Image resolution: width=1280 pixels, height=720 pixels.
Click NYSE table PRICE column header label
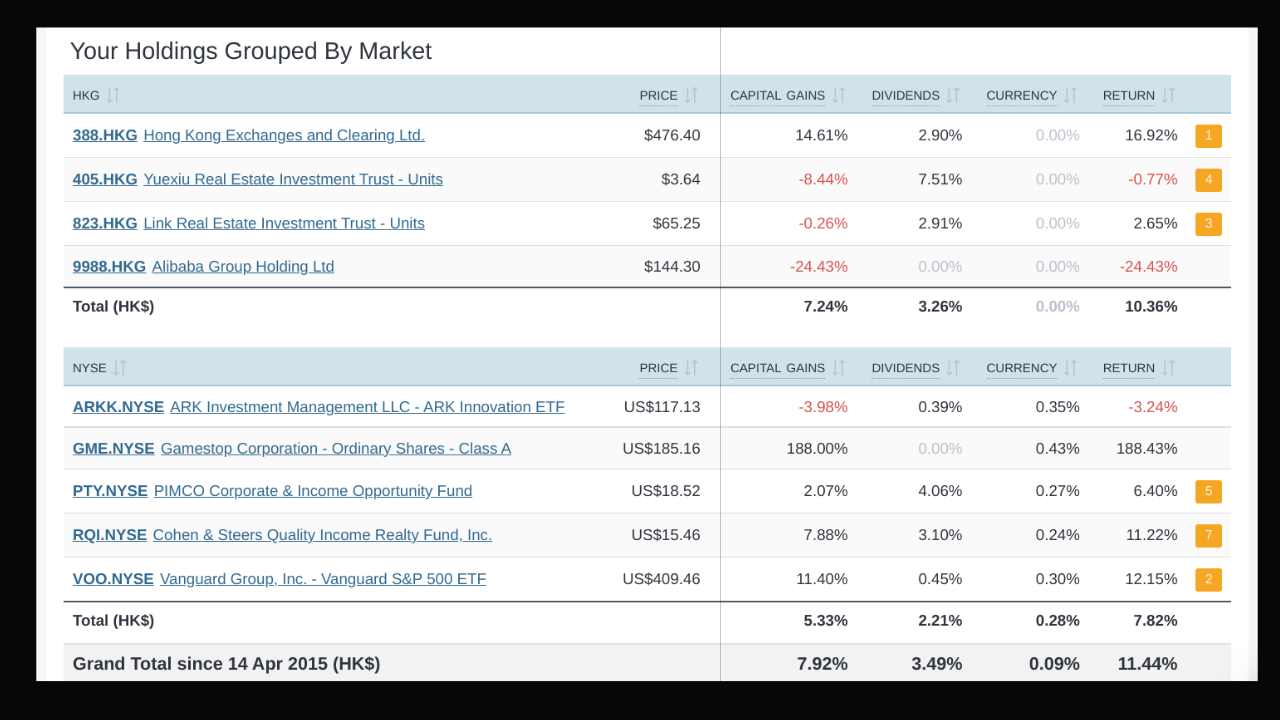659,368
